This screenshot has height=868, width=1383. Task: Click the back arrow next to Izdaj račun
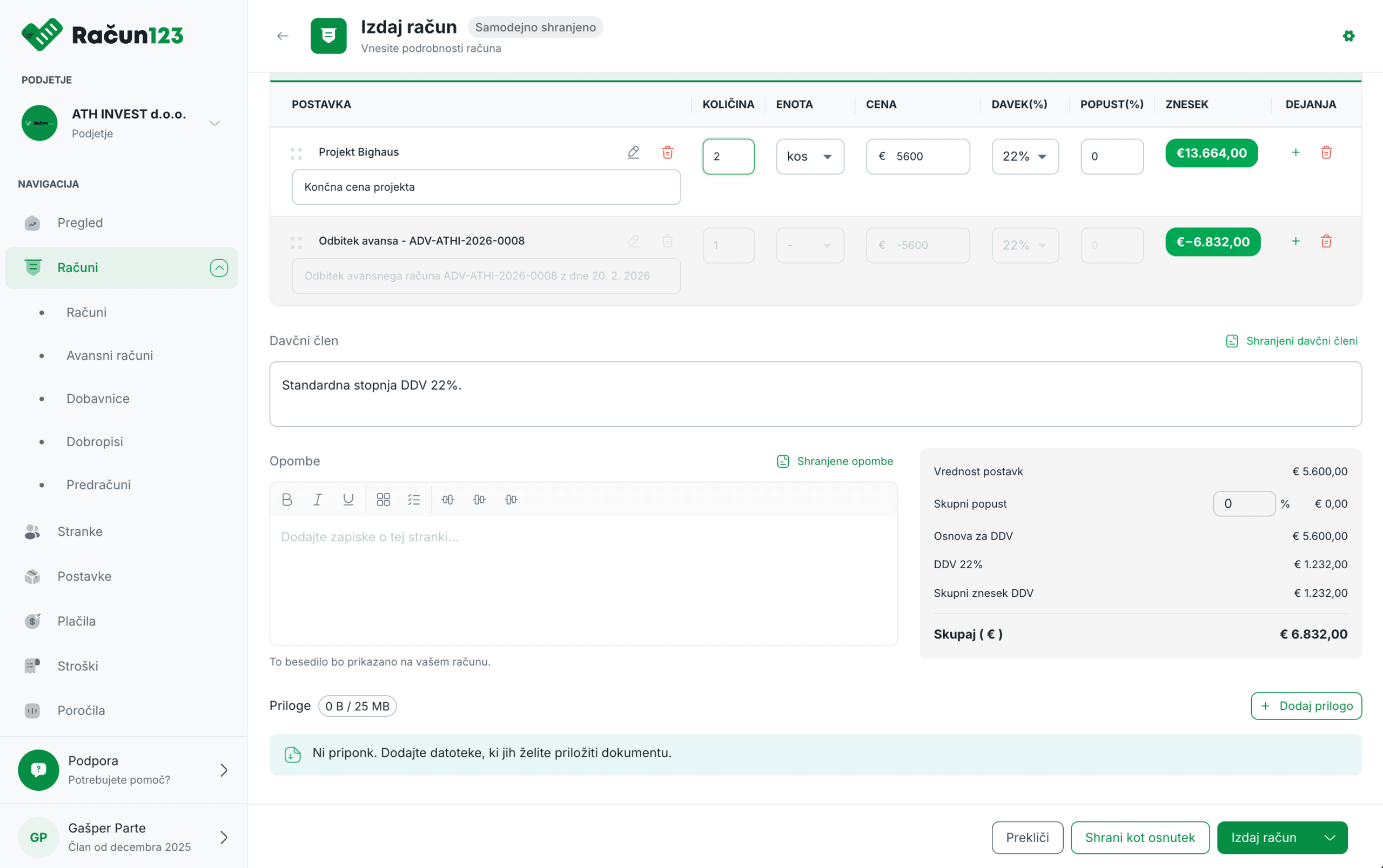point(283,36)
